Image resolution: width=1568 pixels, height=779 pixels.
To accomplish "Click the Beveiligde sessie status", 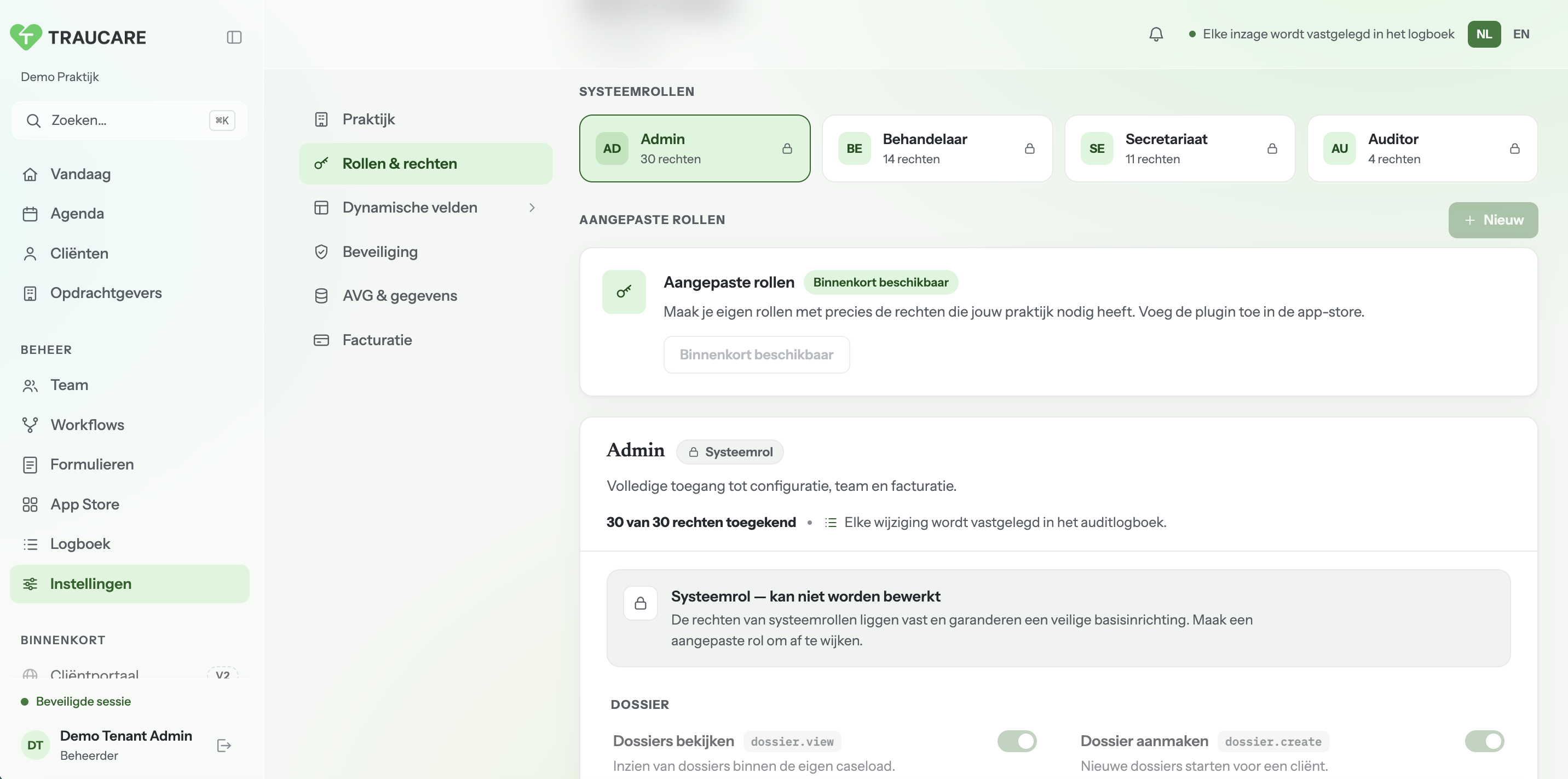I will [76, 701].
